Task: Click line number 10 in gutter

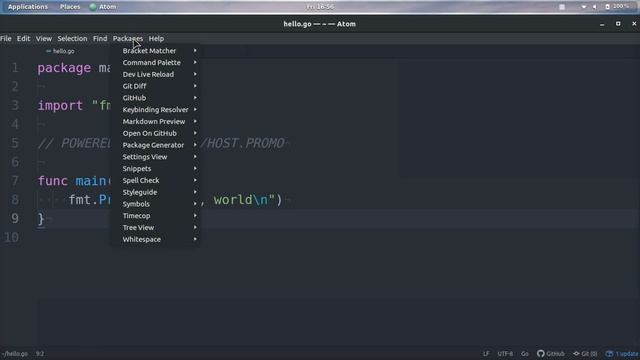Action: coord(11,237)
